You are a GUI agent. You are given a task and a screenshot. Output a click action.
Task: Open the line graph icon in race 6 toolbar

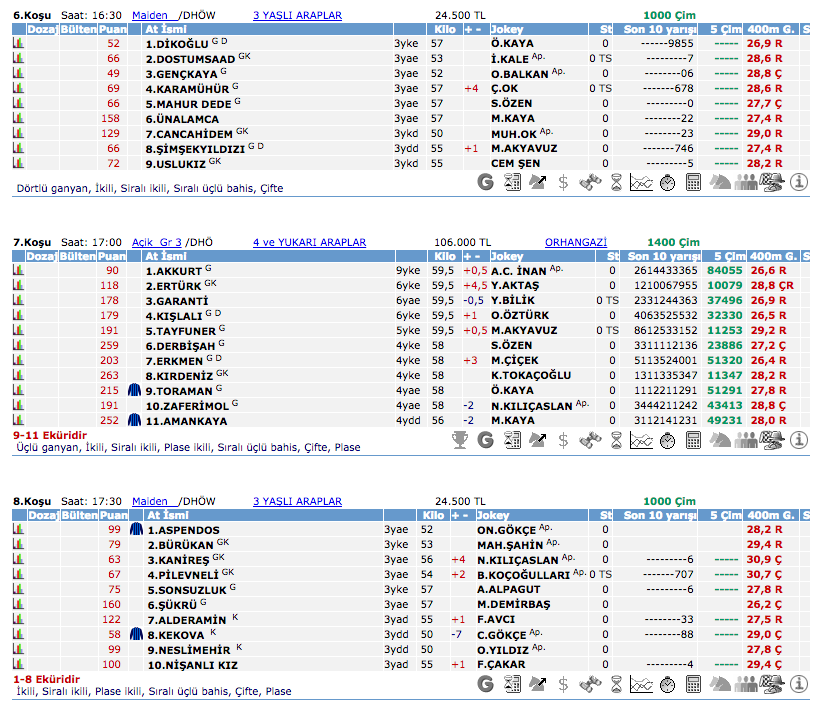click(x=642, y=182)
